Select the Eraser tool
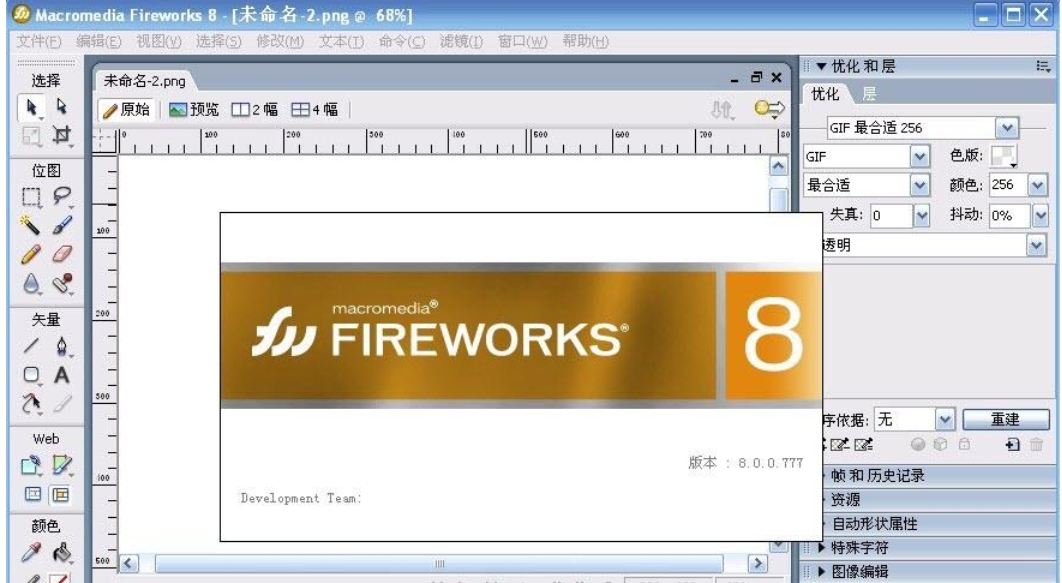 point(62,254)
